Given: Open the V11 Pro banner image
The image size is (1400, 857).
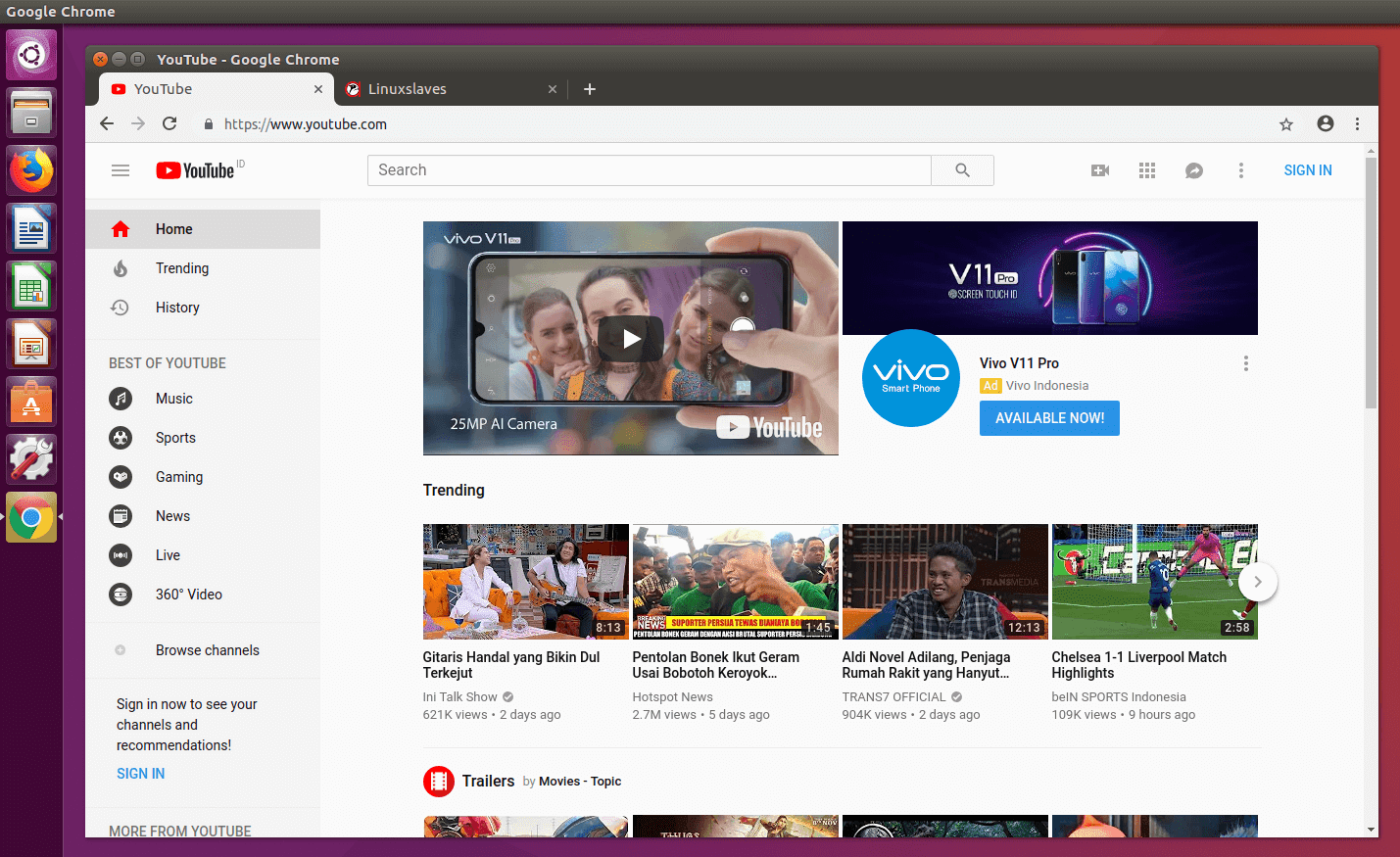Looking at the screenshot, I should [x=1050, y=278].
